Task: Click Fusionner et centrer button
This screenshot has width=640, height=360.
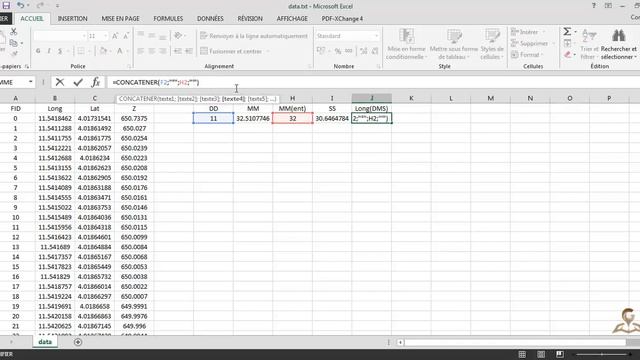Action: coord(231,51)
